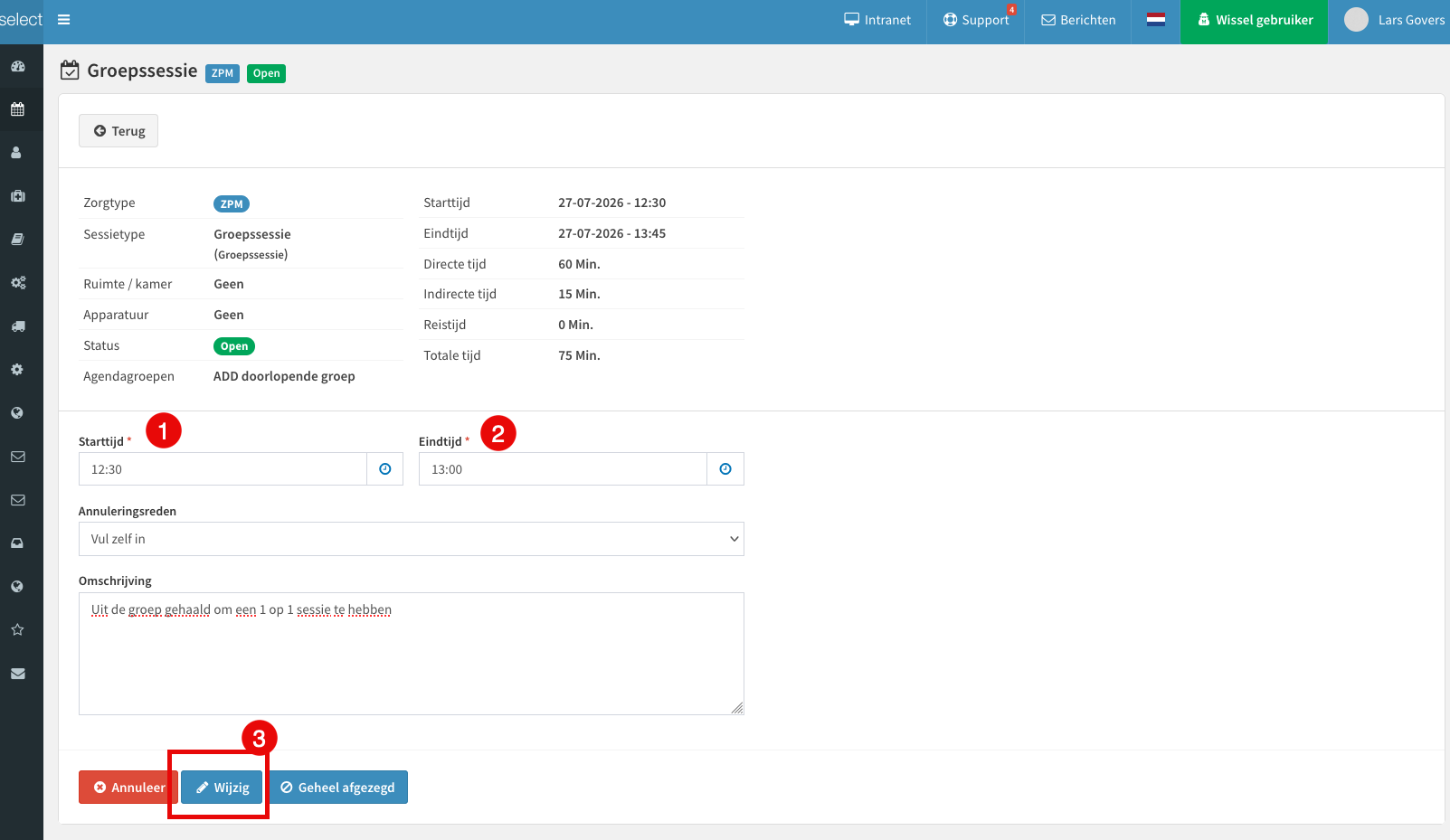Open the medical kit icon in sidebar
The width and height of the screenshot is (1450, 840).
pos(17,196)
